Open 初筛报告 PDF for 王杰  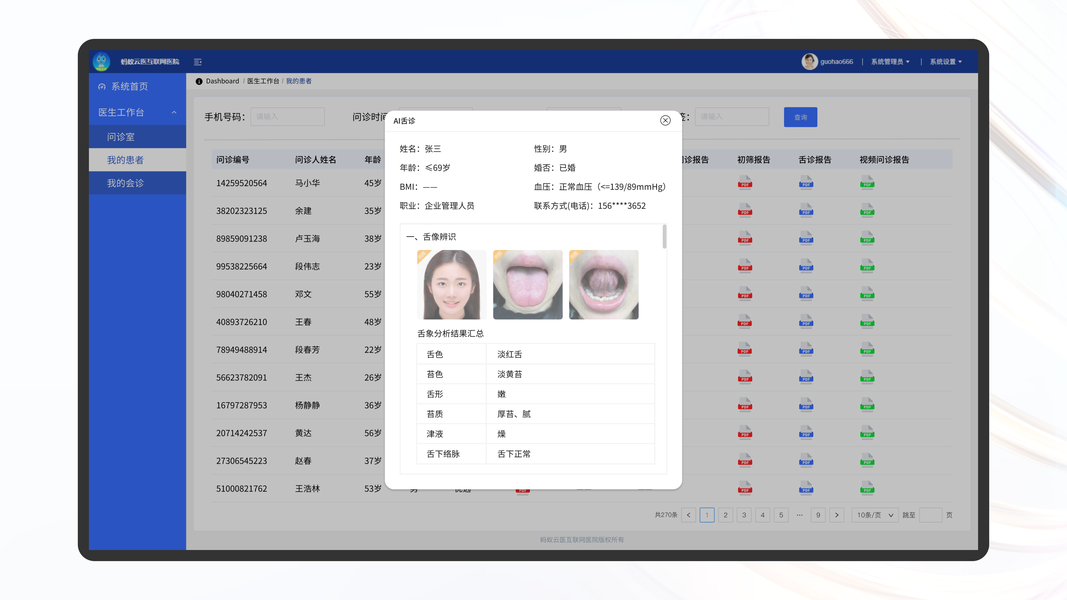[744, 377]
